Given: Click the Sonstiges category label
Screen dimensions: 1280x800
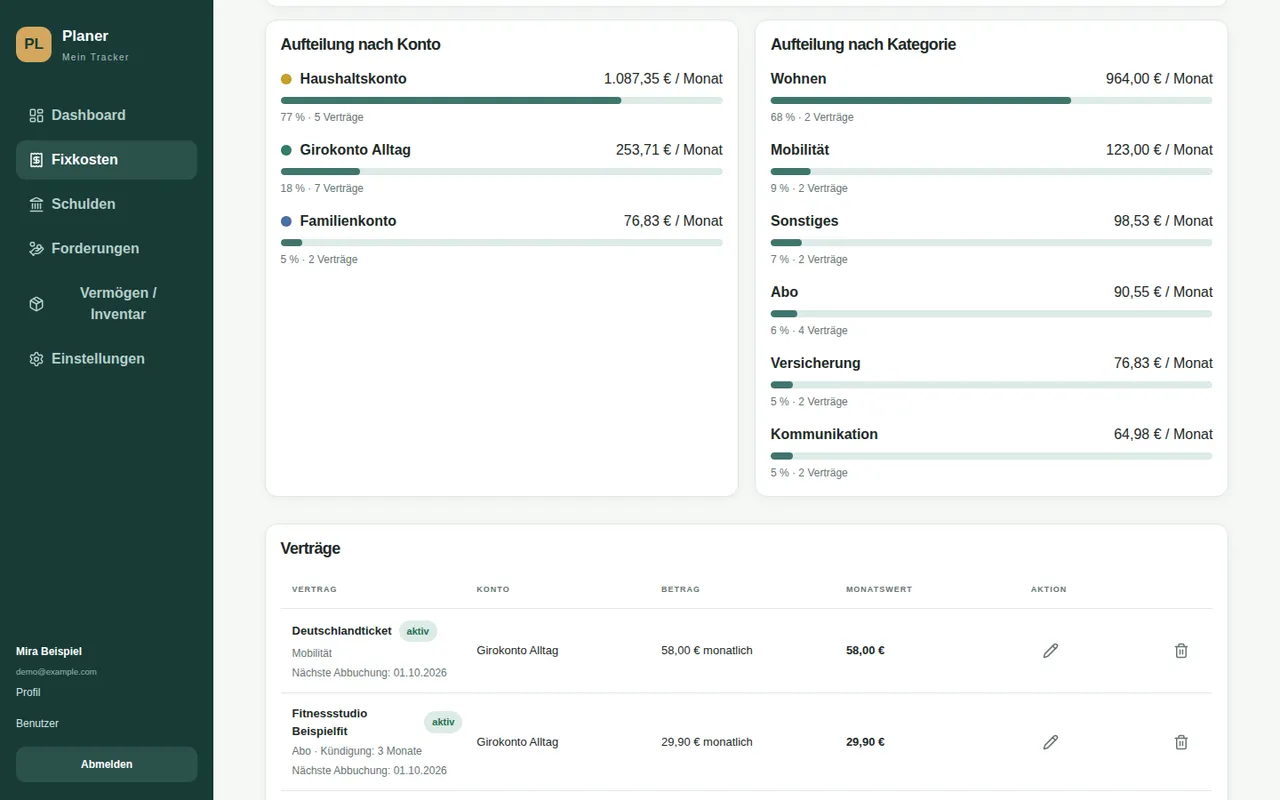Looking at the screenshot, I should pyautogui.click(x=804, y=221).
